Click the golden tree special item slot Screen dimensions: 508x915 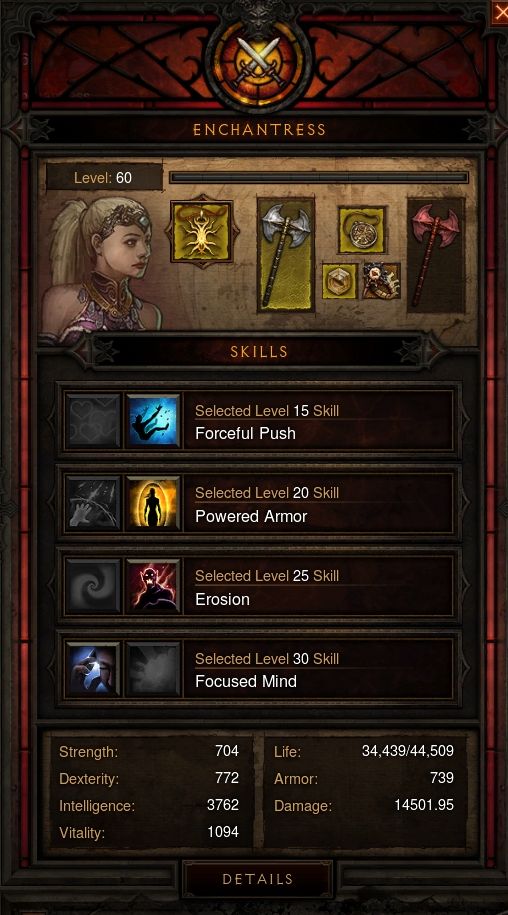202,232
